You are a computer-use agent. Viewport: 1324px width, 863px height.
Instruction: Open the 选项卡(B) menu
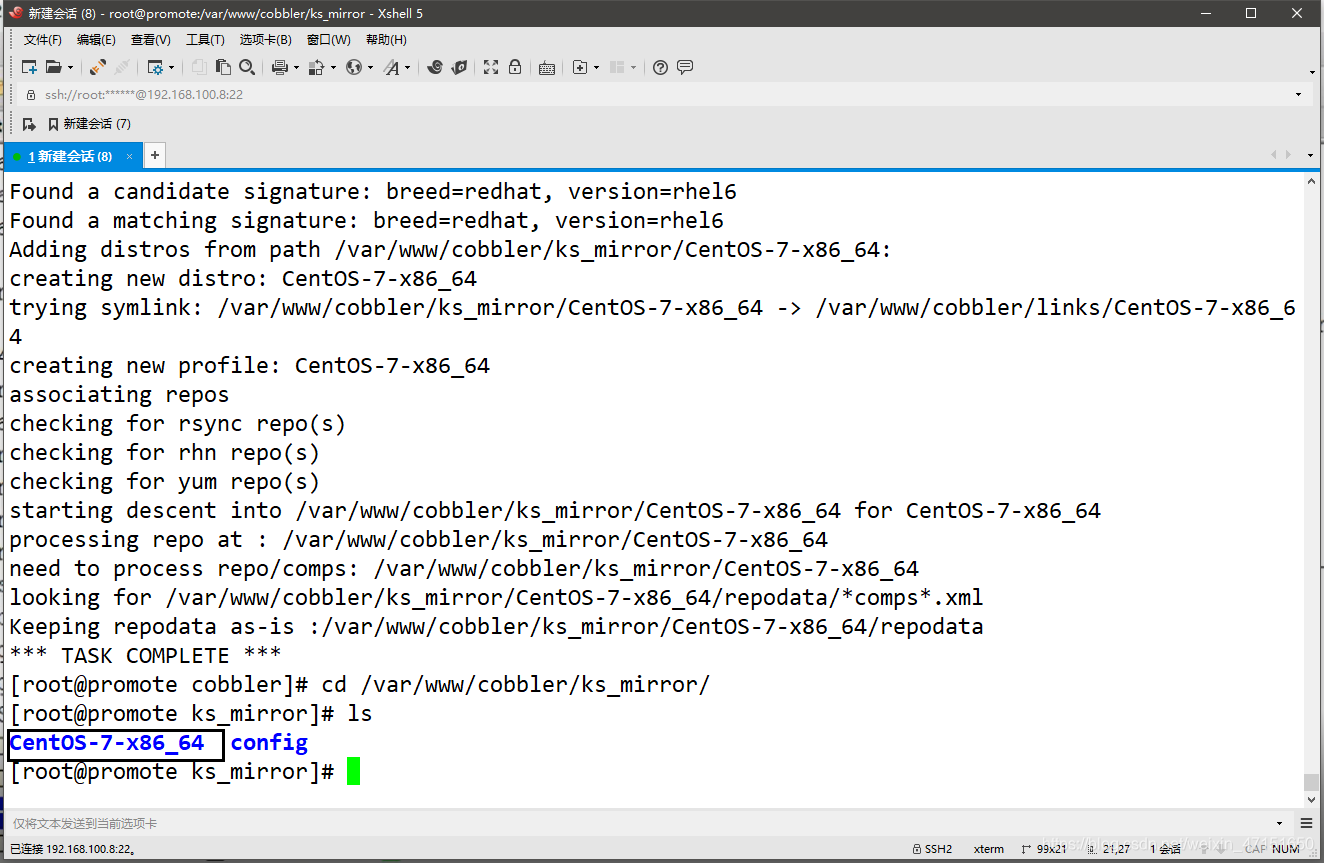click(265, 40)
